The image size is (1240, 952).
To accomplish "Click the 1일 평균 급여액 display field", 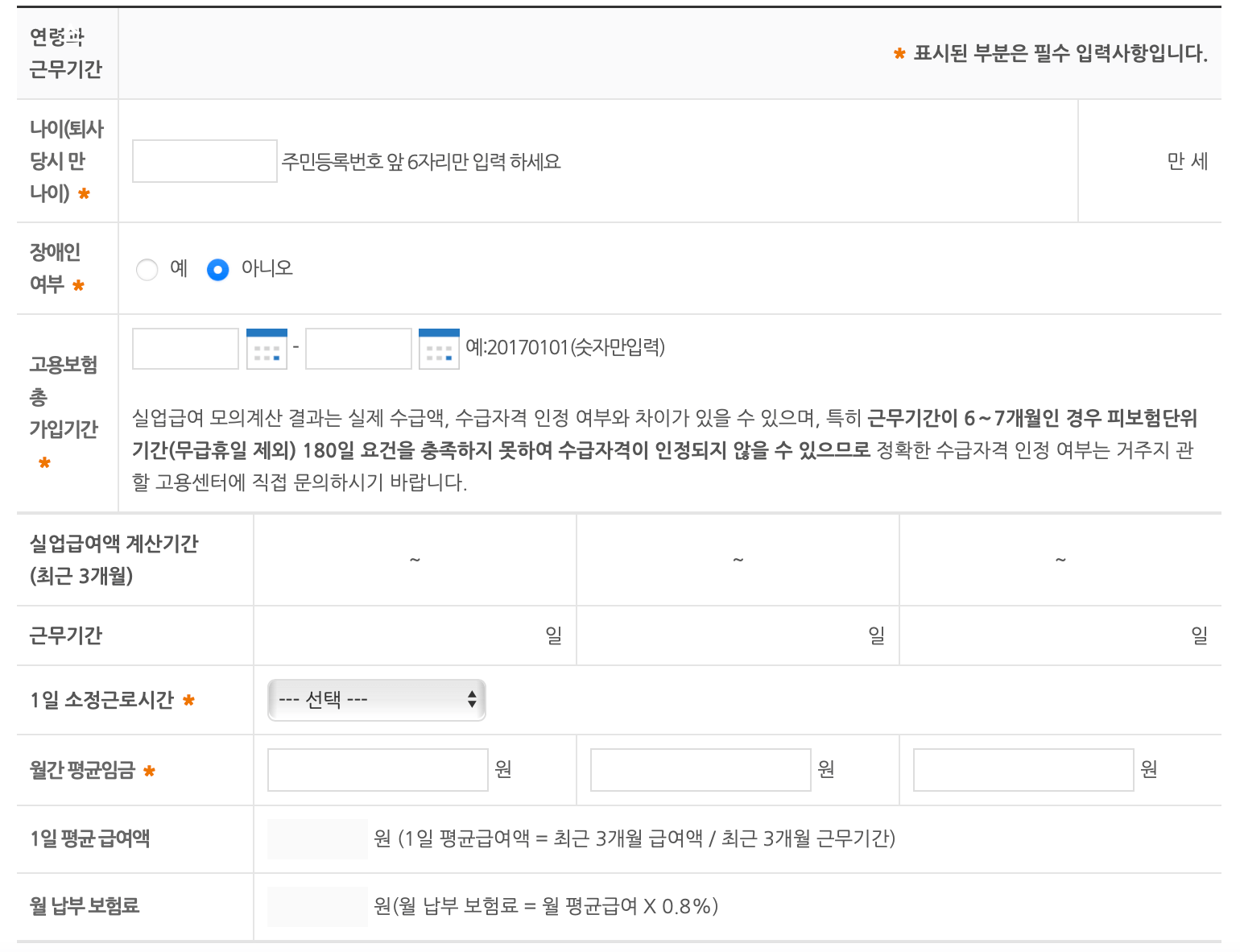I will tap(317, 838).
